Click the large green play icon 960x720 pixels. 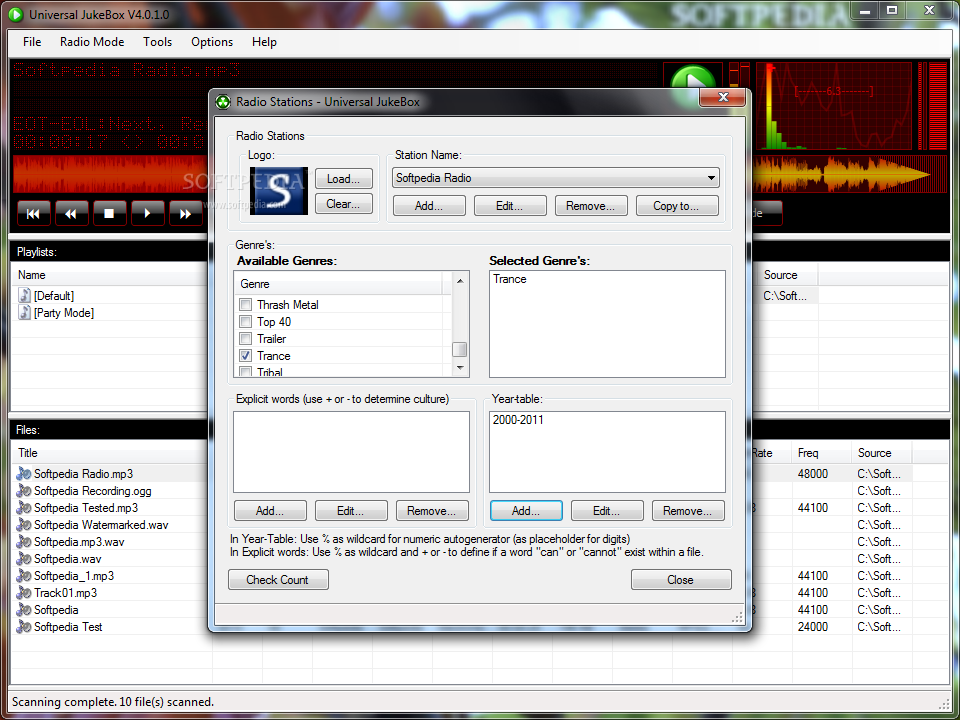693,77
